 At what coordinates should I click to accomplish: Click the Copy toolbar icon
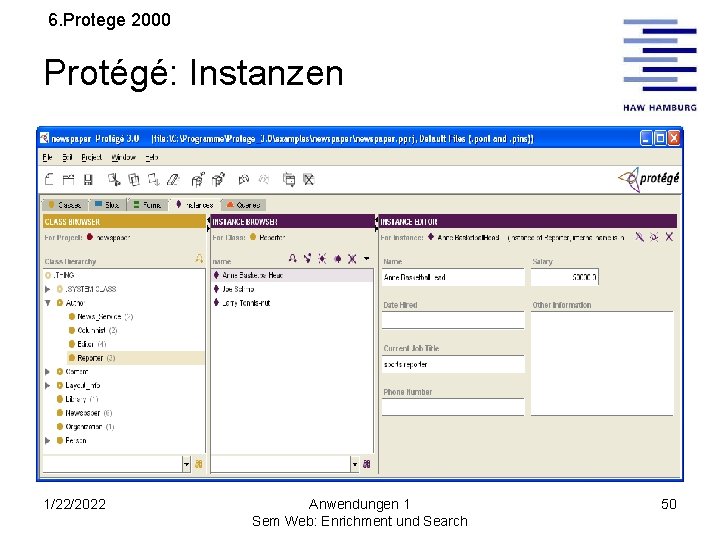coord(134,179)
